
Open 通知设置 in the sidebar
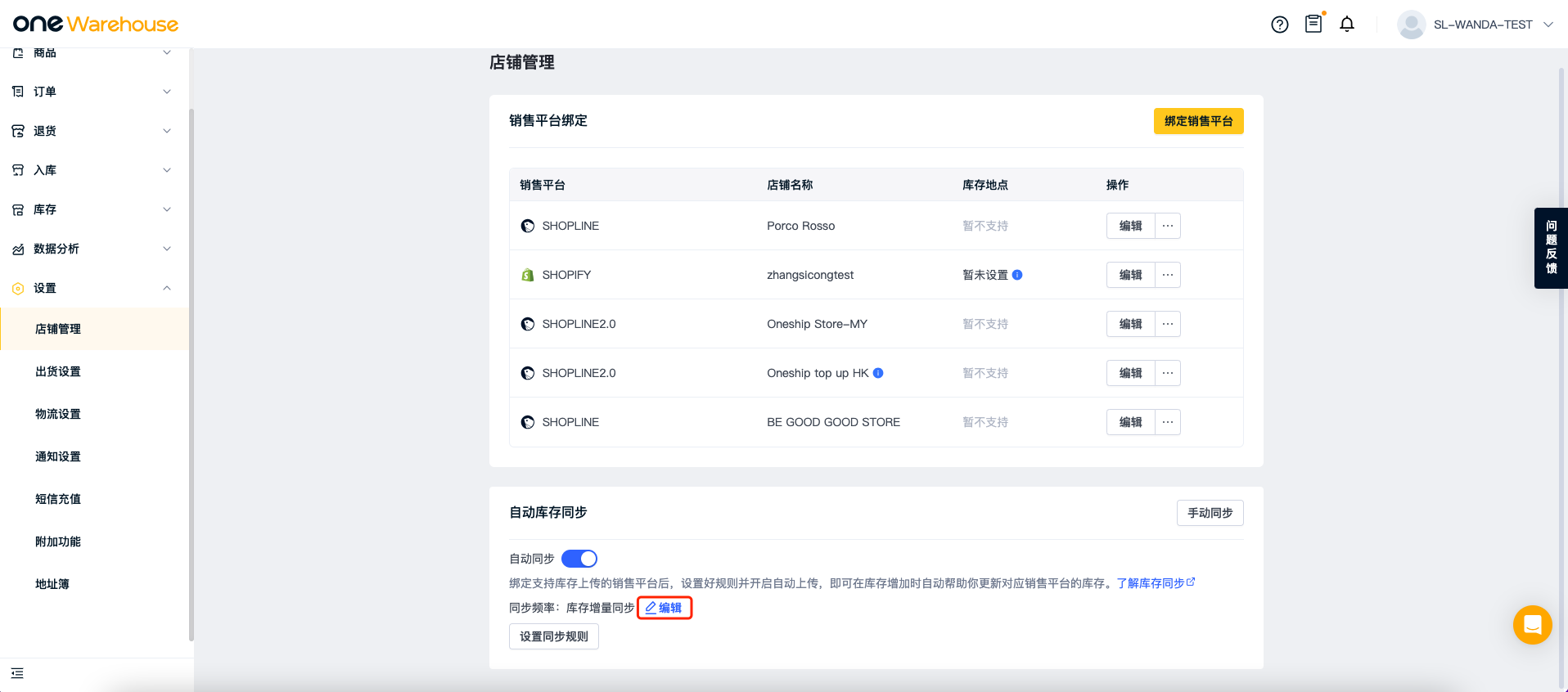(95, 456)
